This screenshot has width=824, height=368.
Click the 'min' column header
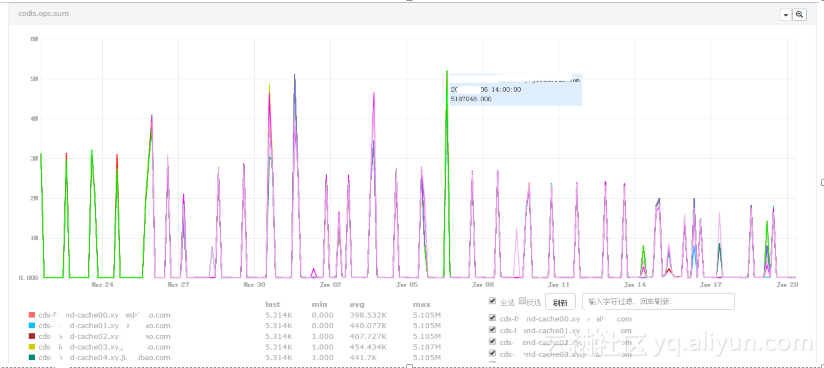[x=319, y=304]
